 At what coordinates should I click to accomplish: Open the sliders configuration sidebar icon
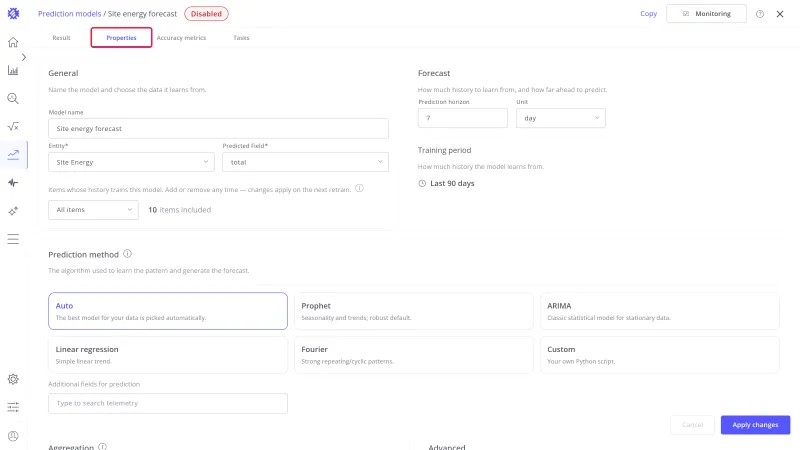[13, 407]
